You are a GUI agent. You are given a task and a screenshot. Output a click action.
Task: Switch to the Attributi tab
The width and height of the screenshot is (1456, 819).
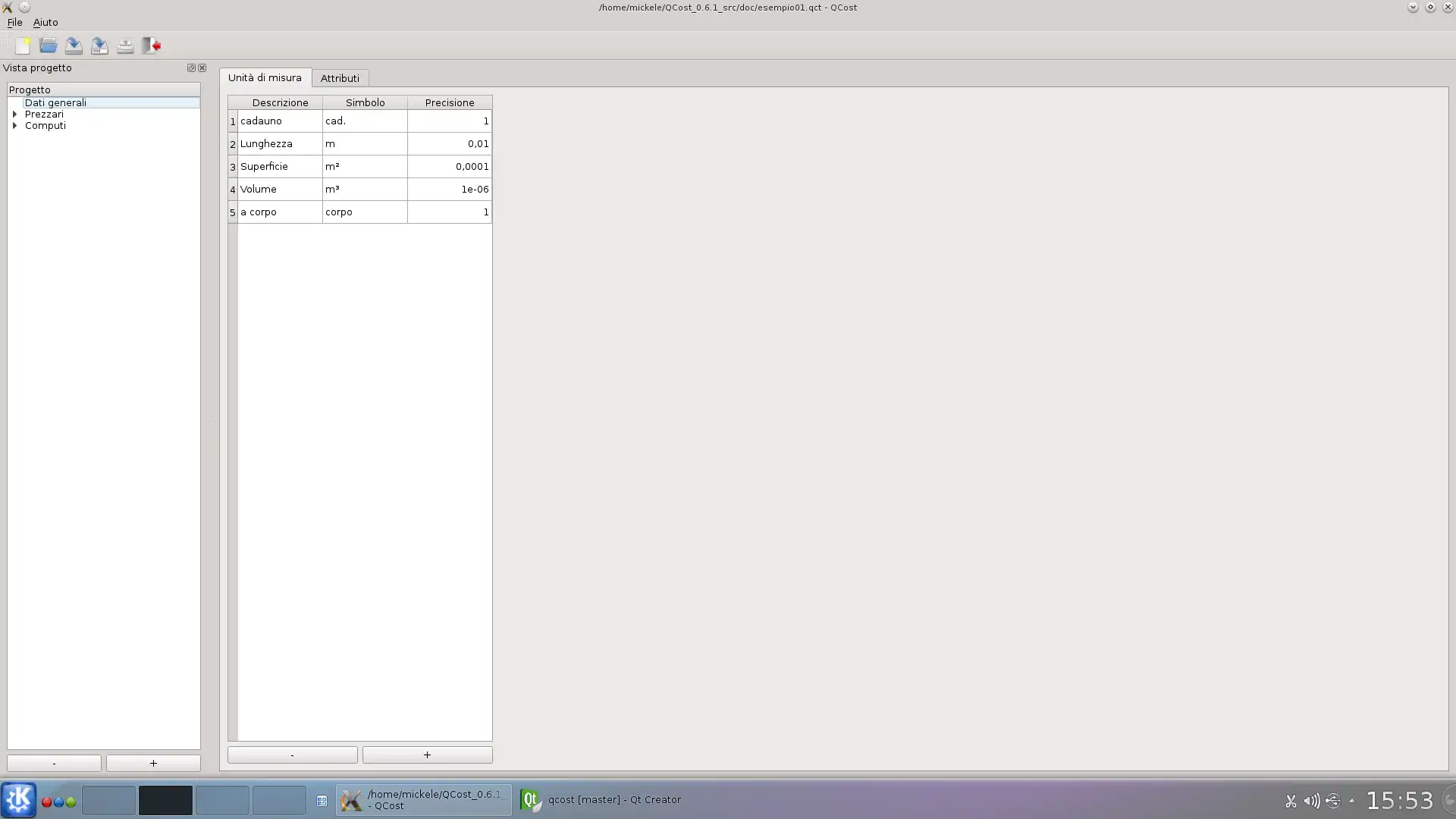tap(339, 78)
